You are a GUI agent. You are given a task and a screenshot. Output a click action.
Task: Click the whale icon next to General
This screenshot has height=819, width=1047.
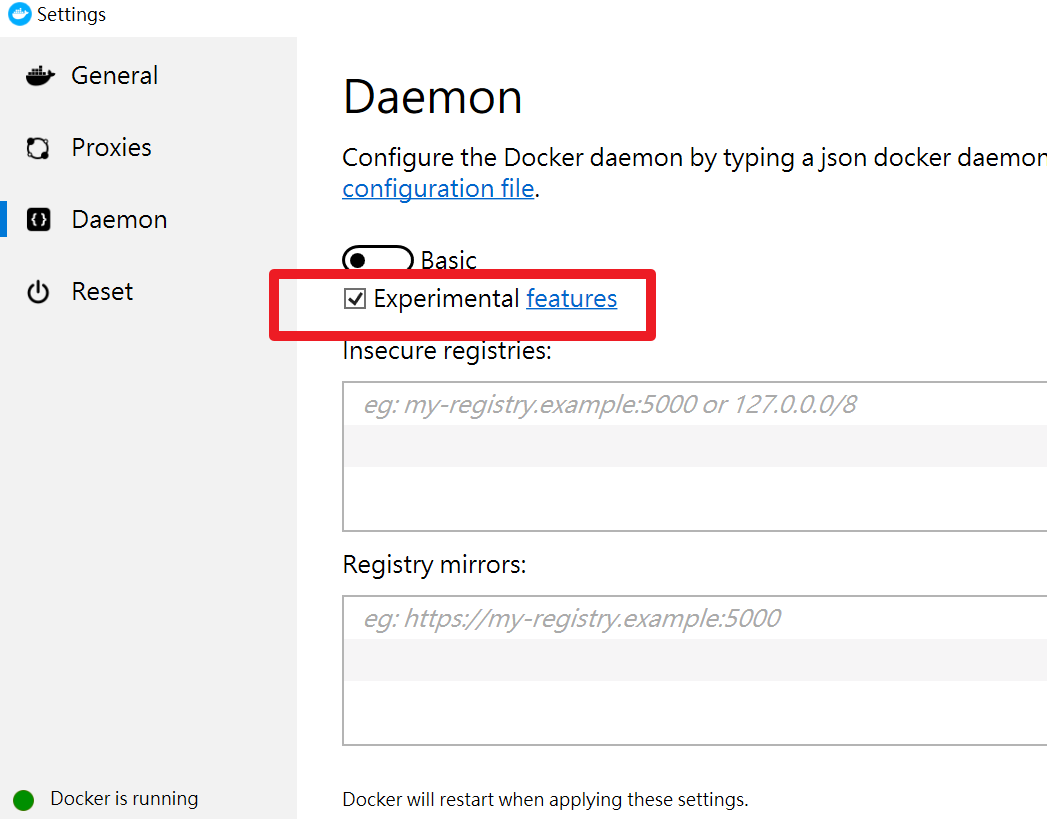[x=38, y=75]
